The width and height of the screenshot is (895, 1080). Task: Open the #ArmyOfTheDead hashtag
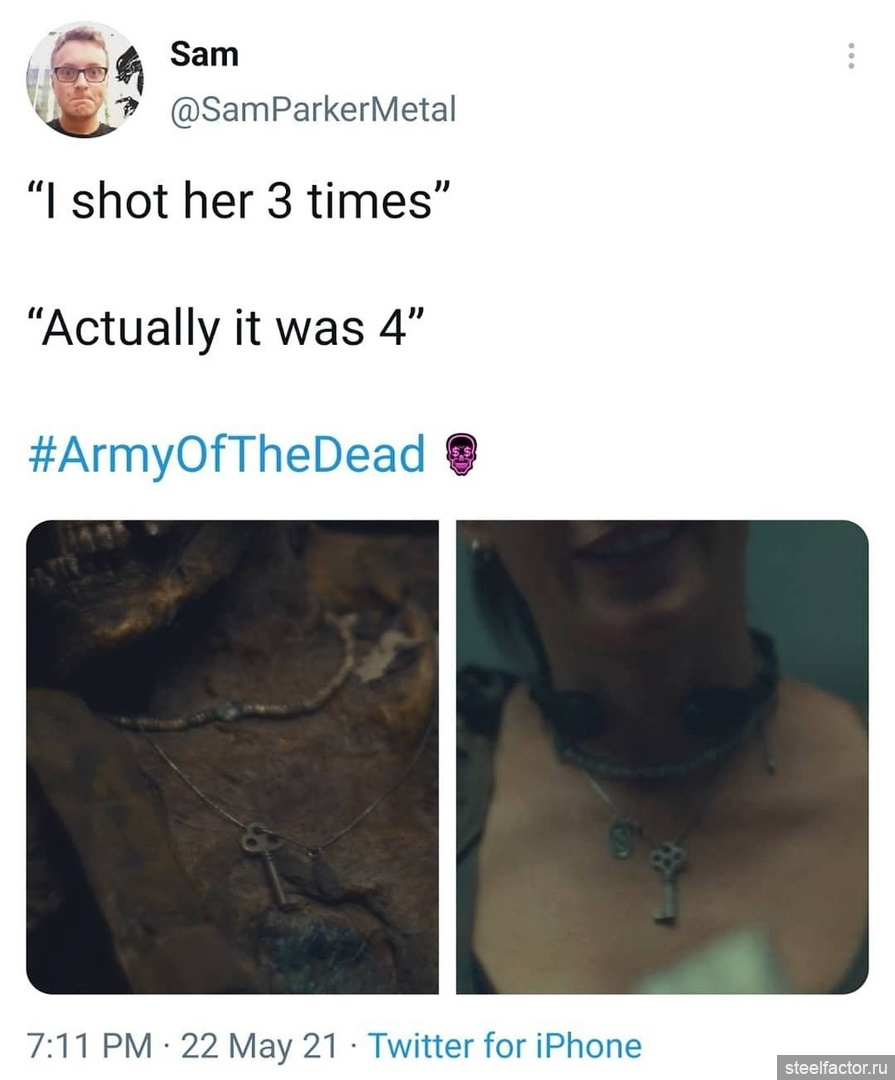click(227, 455)
